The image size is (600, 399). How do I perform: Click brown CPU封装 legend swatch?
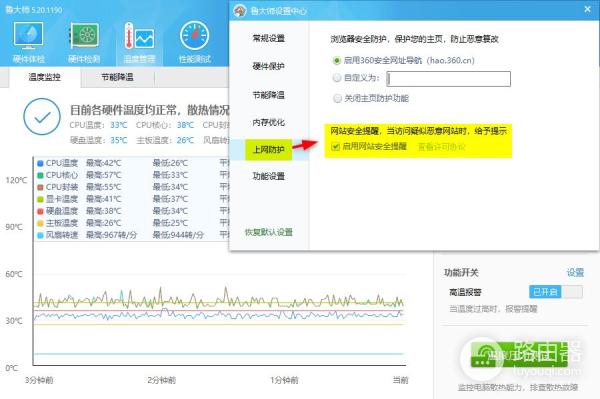click(40, 187)
